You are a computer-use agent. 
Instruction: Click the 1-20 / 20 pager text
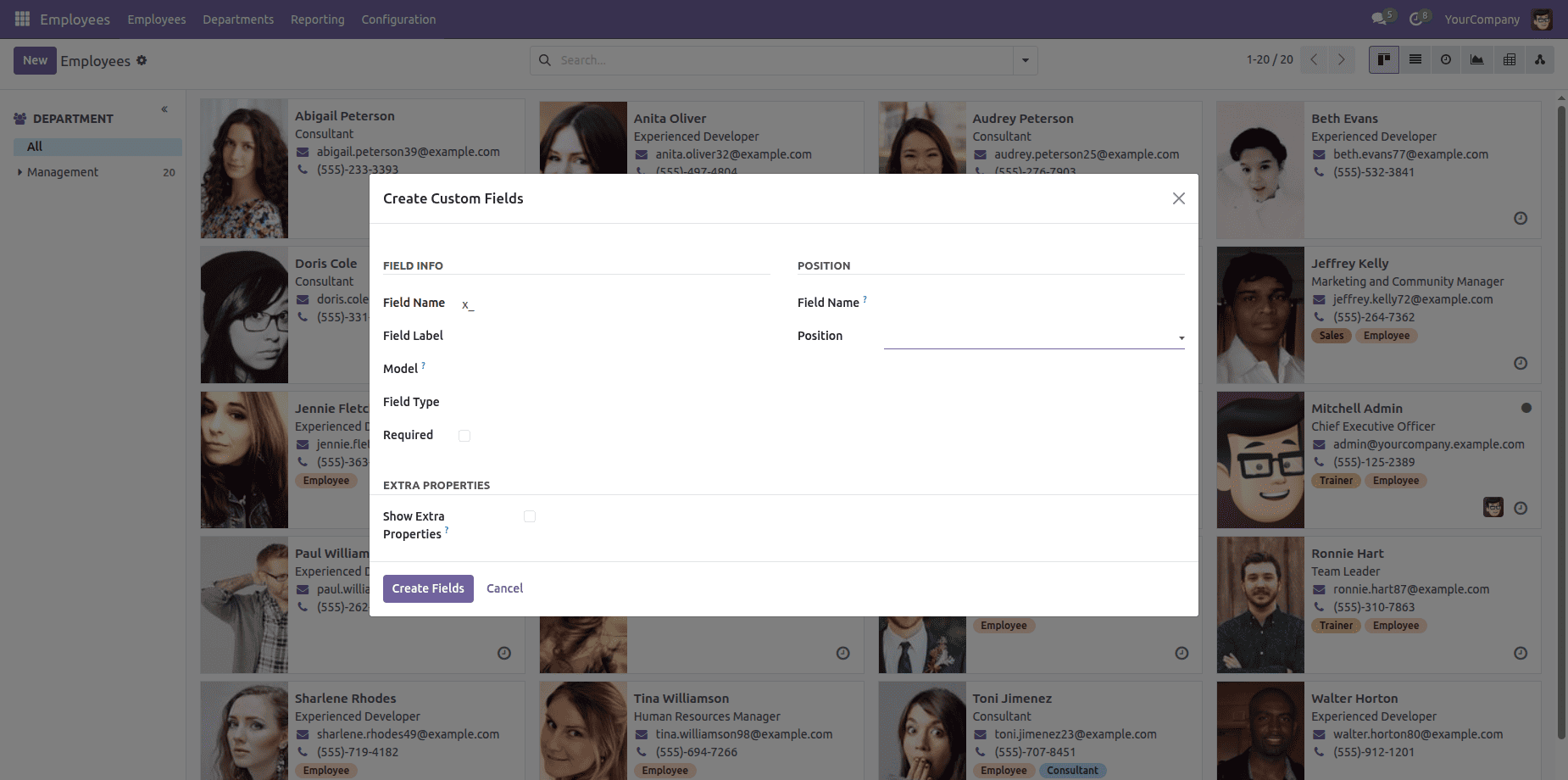(x=1270, y=59)
